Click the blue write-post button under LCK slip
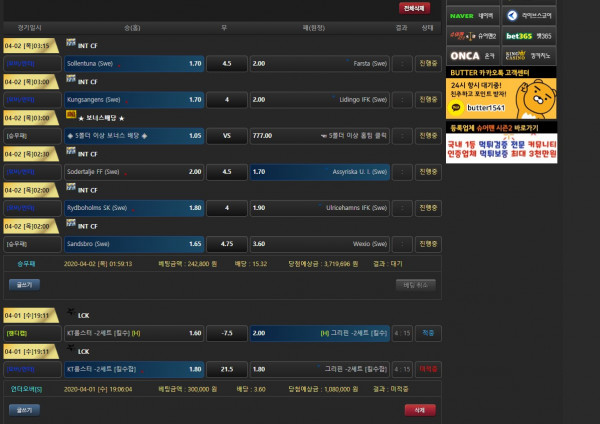The width and height of the screenshot is (600, 424). pos(25,409)
